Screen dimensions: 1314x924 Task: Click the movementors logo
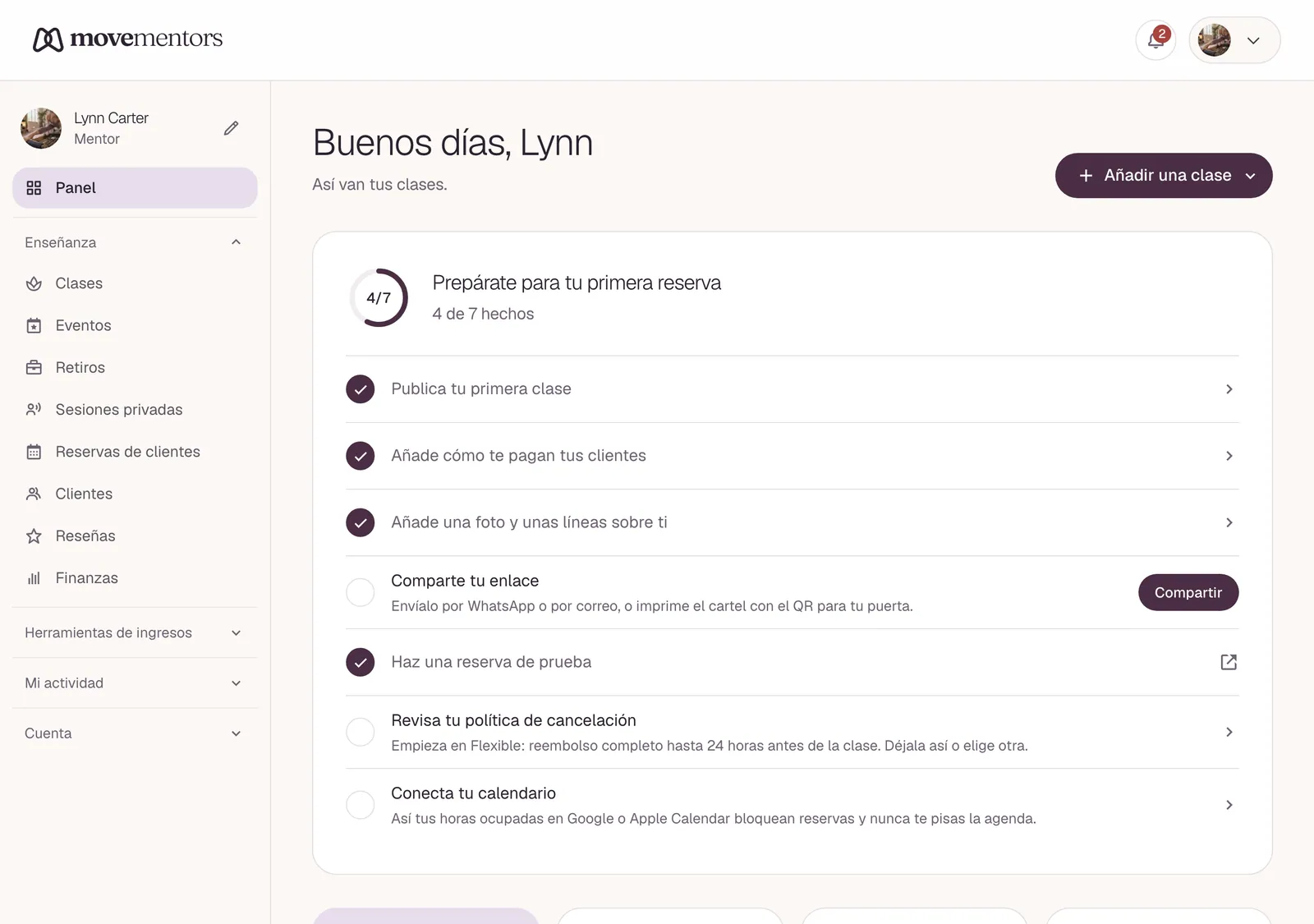tap(127, 39)
